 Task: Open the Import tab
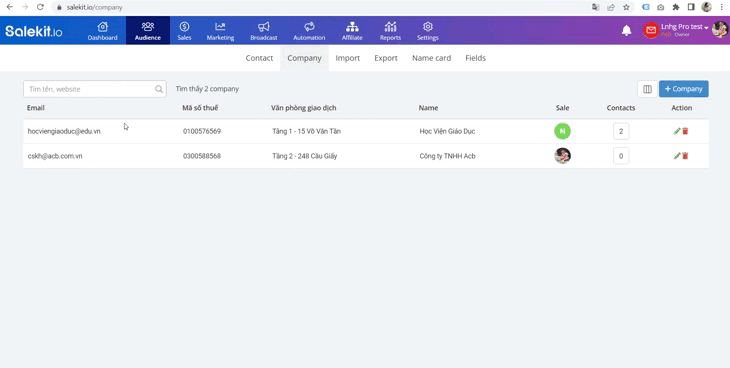pyautogui.click(x=348, y=58)
